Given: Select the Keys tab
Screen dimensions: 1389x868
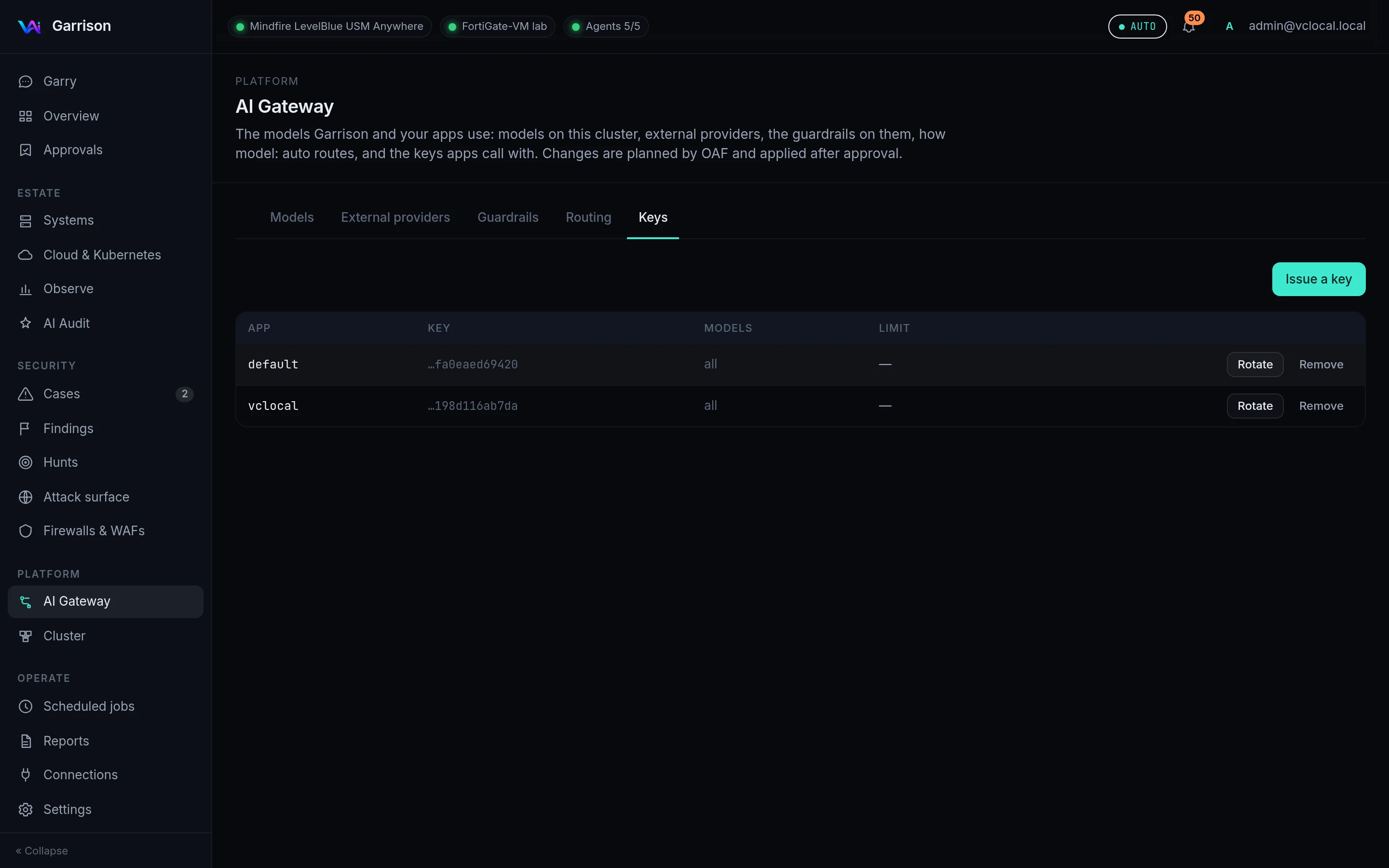Looking at the screenshot, I should (x=653, y=217).
